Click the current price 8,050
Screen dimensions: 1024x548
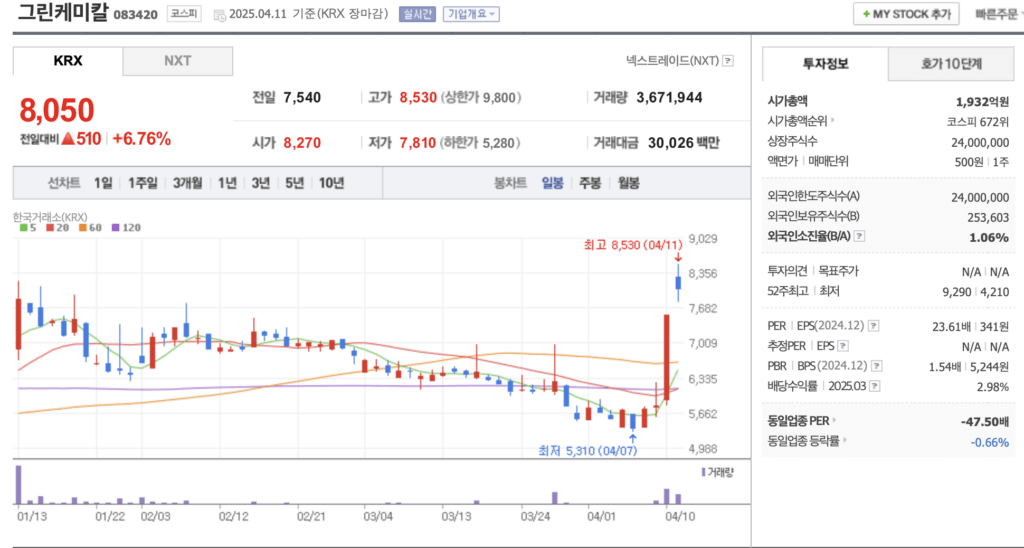57,110
